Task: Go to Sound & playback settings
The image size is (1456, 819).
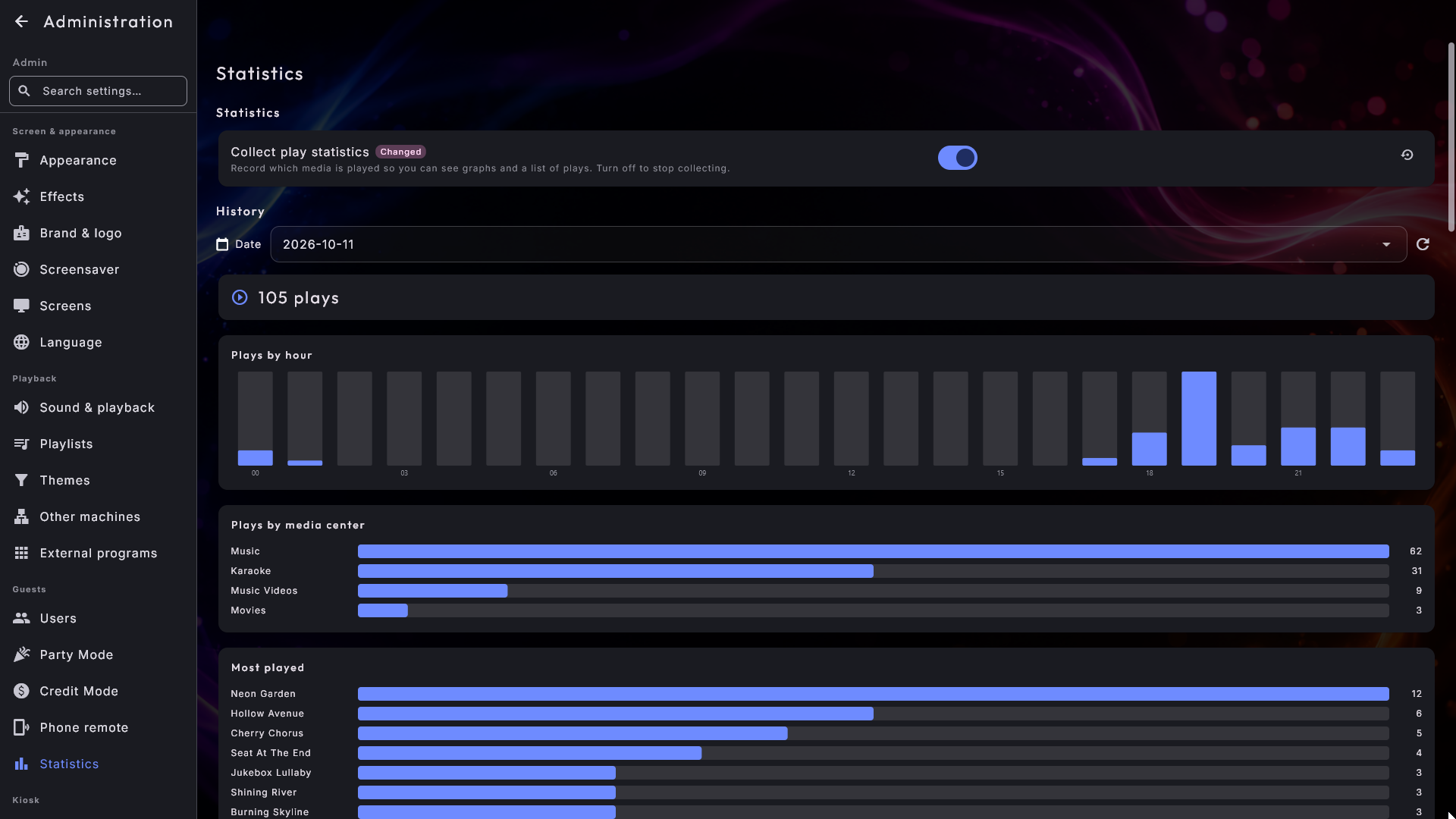Action: click(x=98, y=407)
